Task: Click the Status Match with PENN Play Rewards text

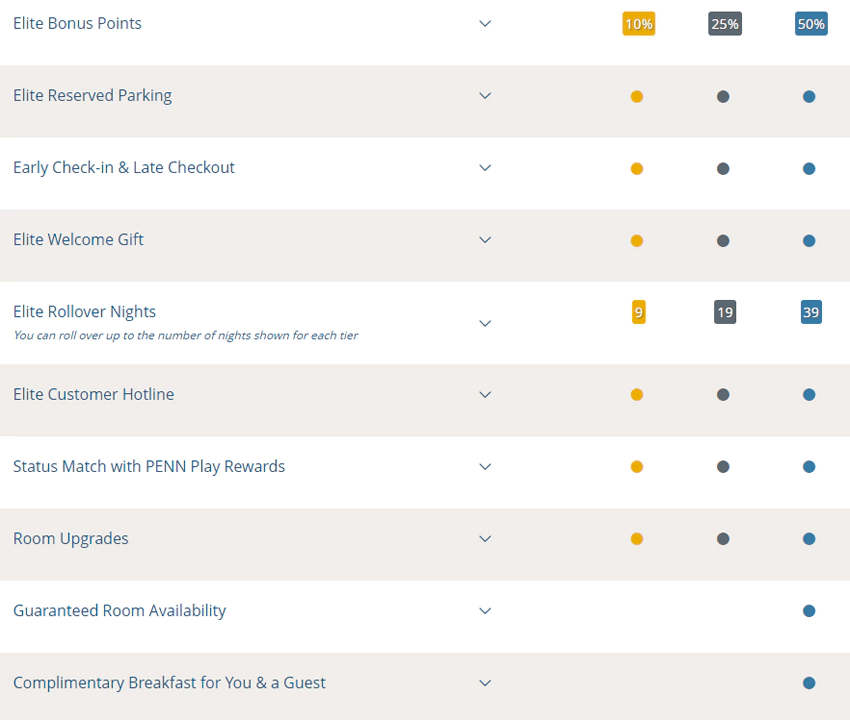Action: 149,466
